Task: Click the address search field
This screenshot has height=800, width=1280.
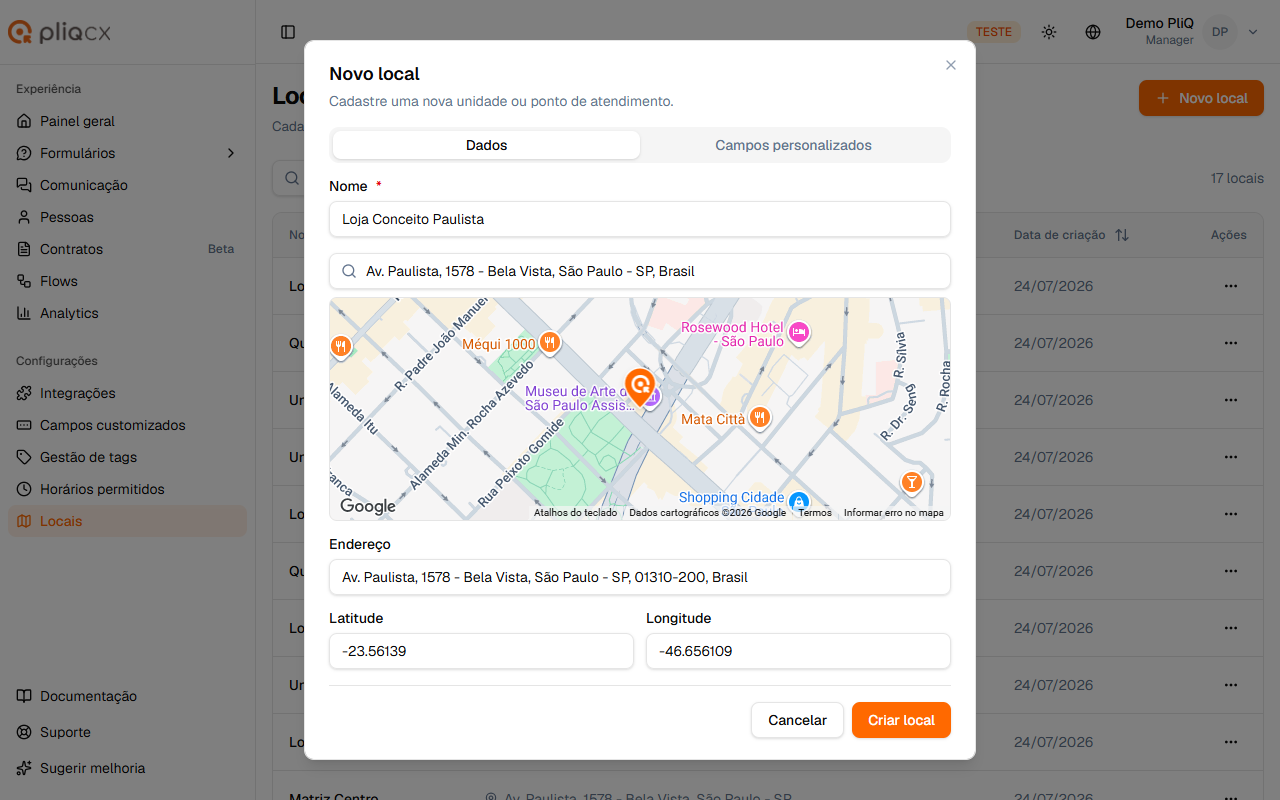Action: (x=640, y=271)
